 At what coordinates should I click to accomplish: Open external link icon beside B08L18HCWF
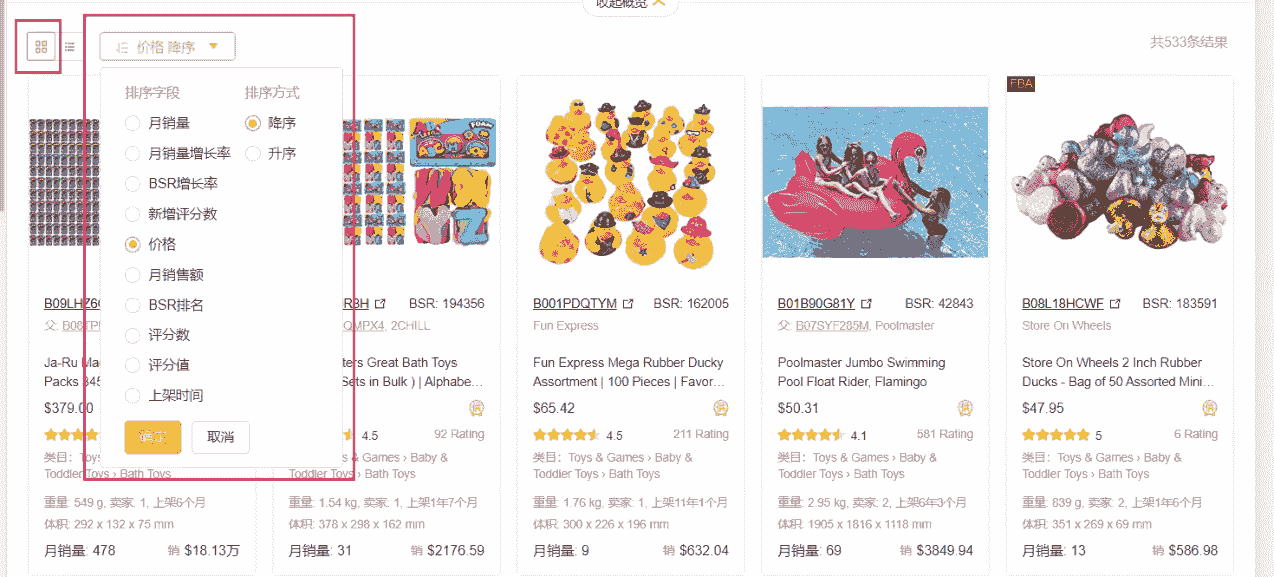point(1115,304)
